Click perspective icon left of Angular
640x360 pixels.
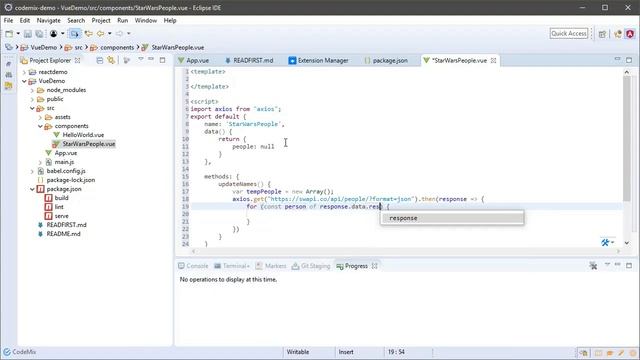pos(618,34)
